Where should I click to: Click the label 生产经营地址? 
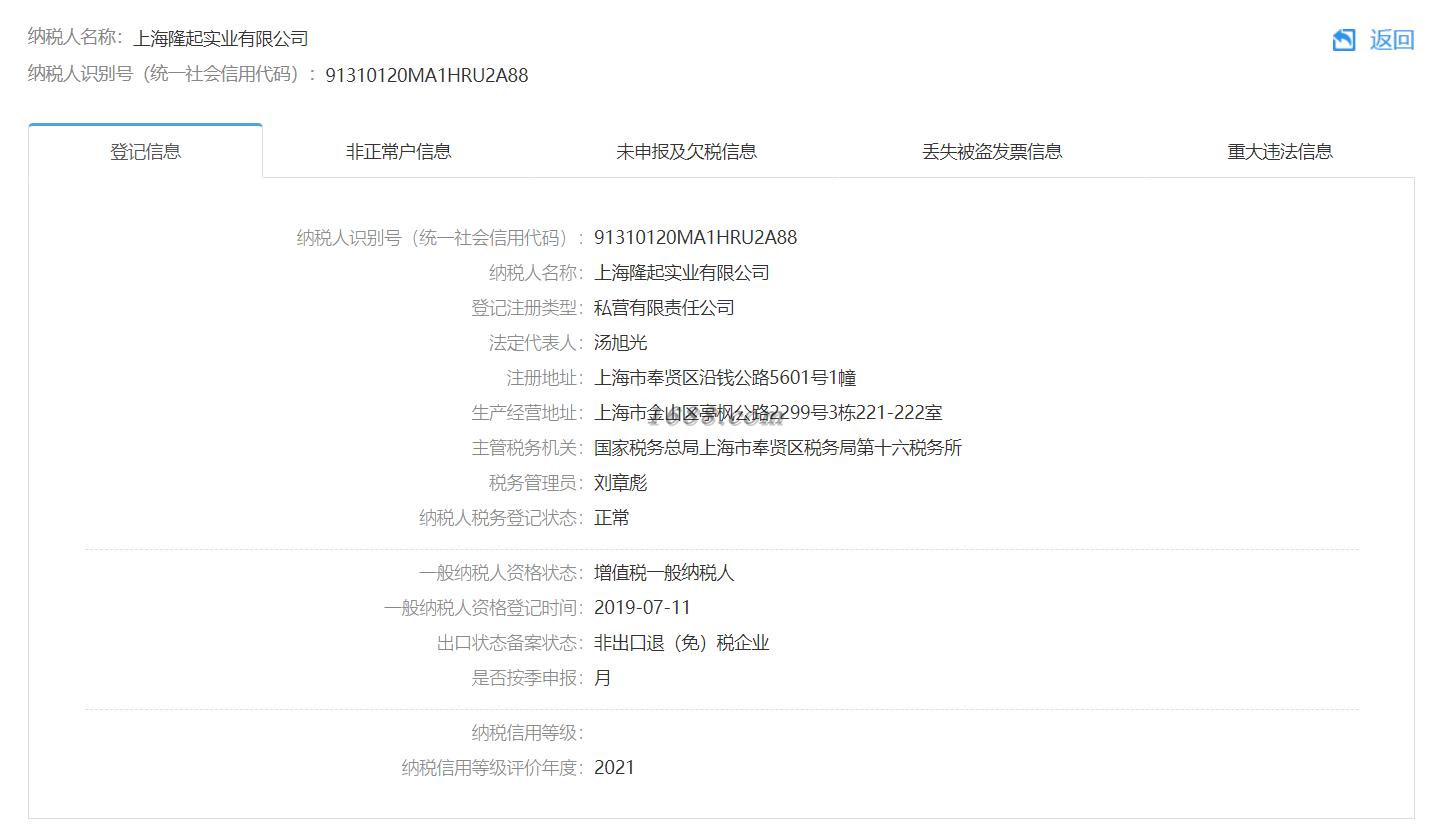(x=527, y=413)
